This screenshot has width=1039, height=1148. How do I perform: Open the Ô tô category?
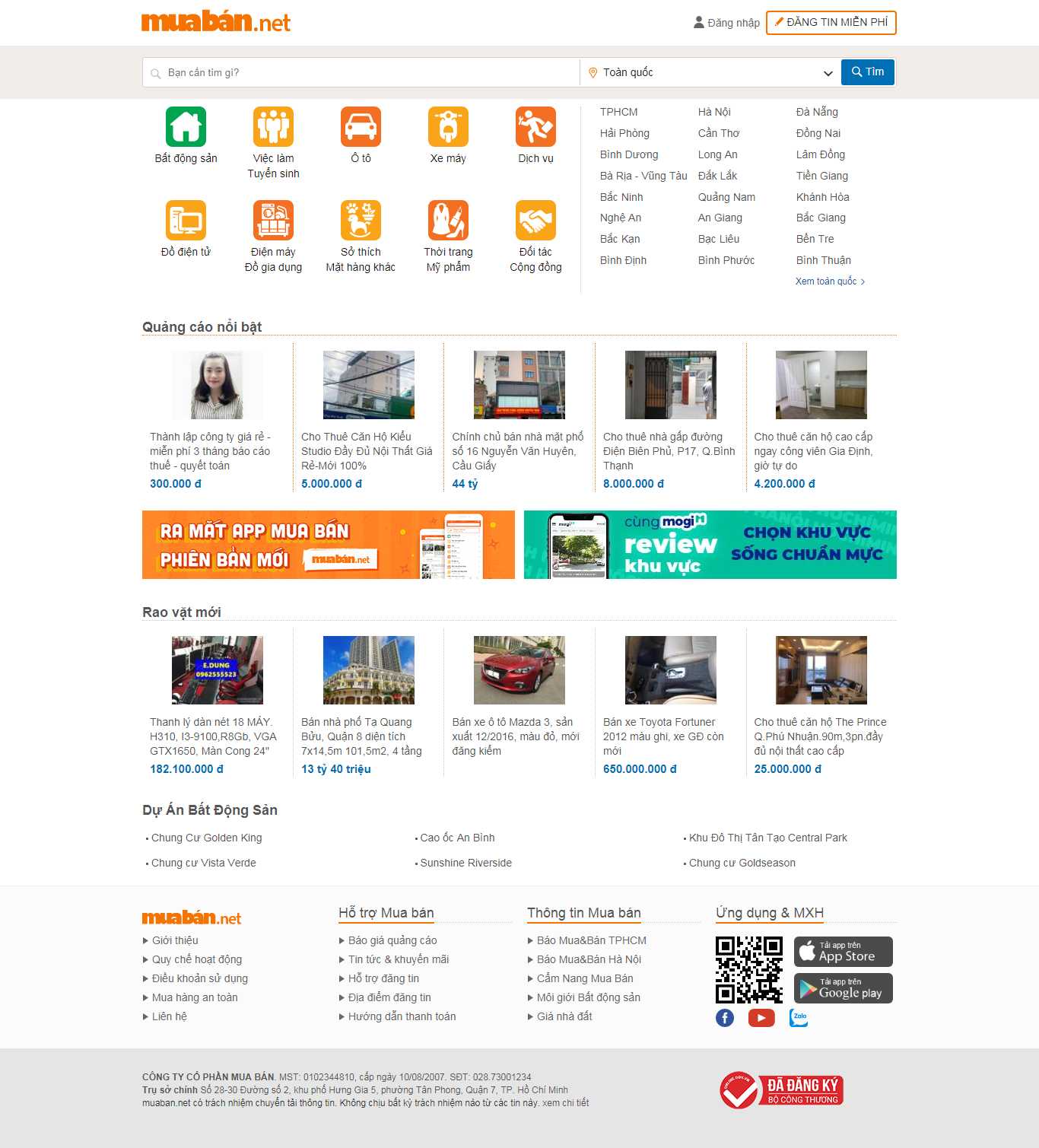(x=361, y=128)
